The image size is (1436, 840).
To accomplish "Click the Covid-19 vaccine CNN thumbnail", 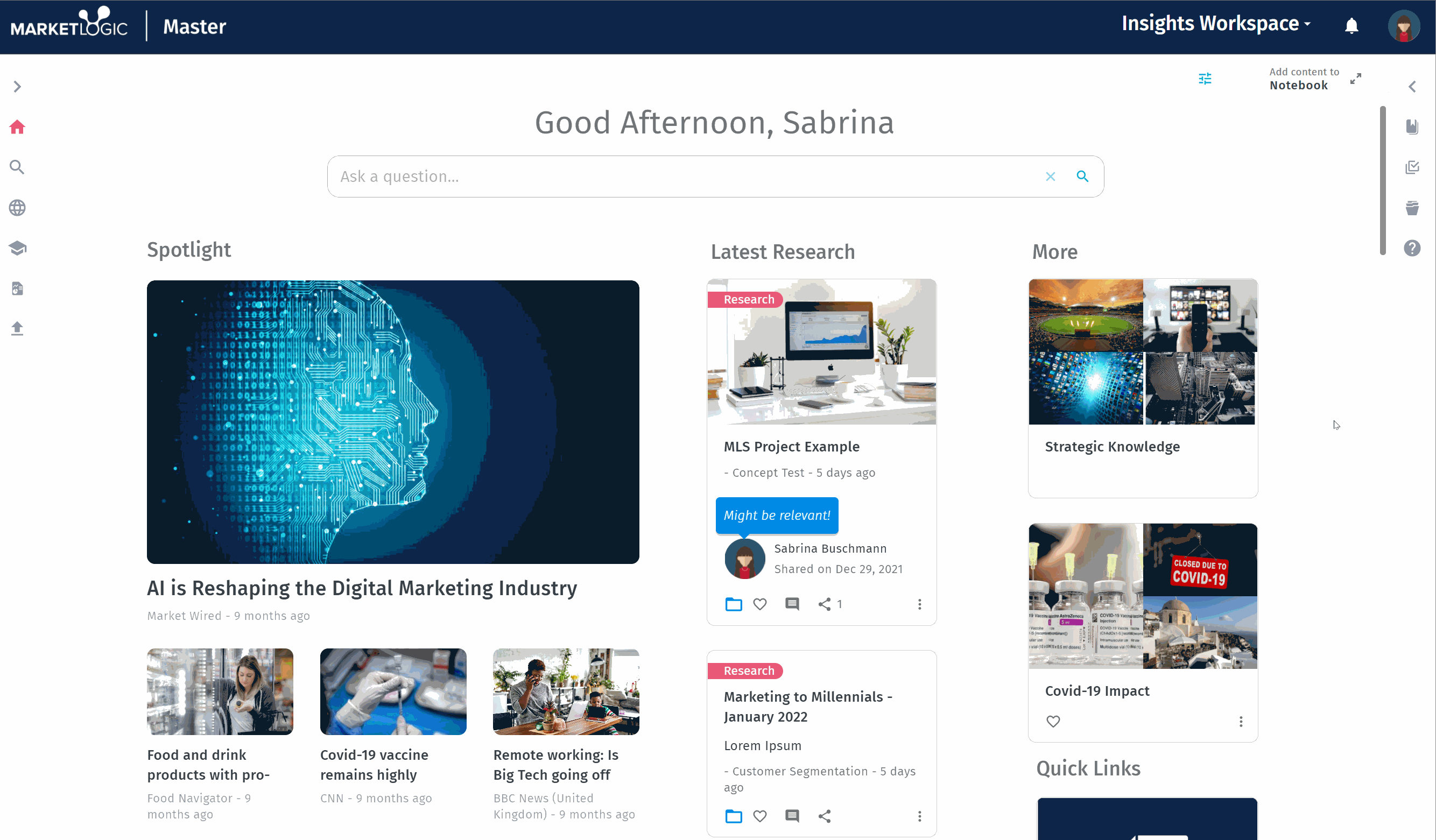I will tap(393, 691).
